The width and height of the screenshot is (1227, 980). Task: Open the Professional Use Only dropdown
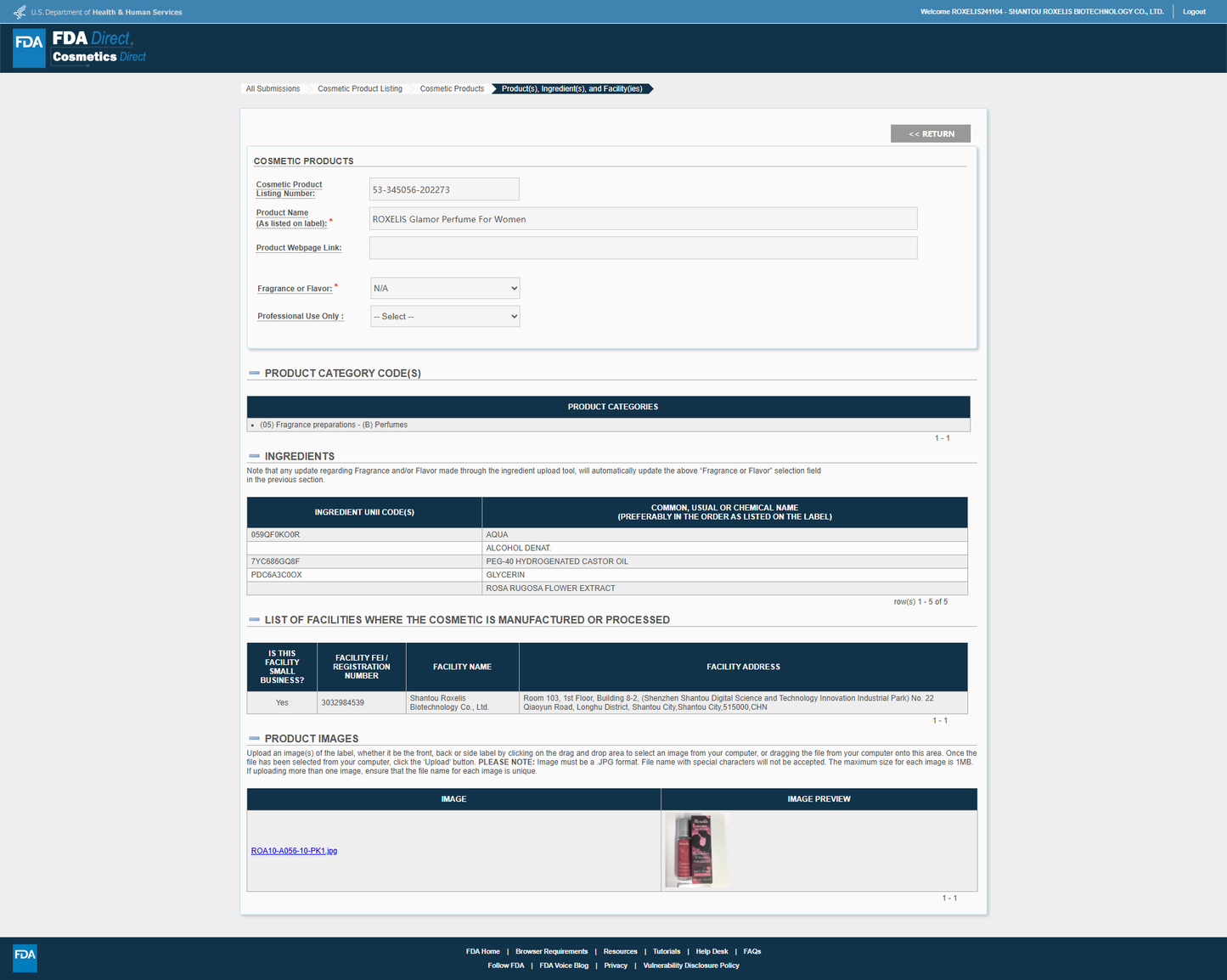[445, 316]
